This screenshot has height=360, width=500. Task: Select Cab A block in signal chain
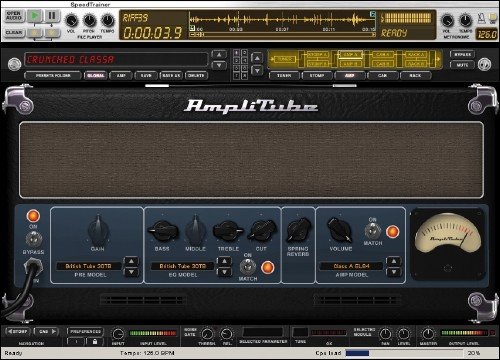coord(383,54)
